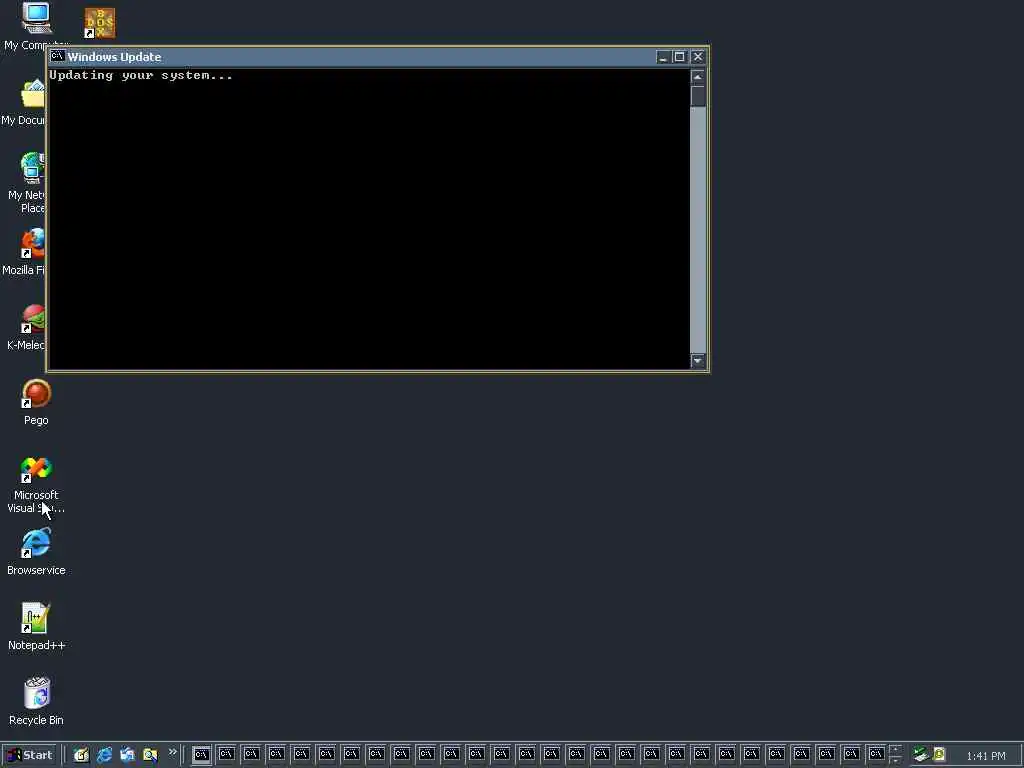Click the green network tray icon
Image resolution: width=1024 pixels, height=768 pixels.
coord(921,754)
